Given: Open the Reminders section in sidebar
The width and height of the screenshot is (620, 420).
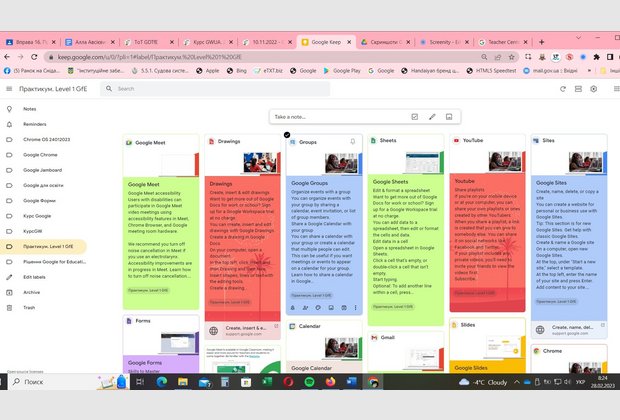Looking at the screenshot, I should coord(37,124).
